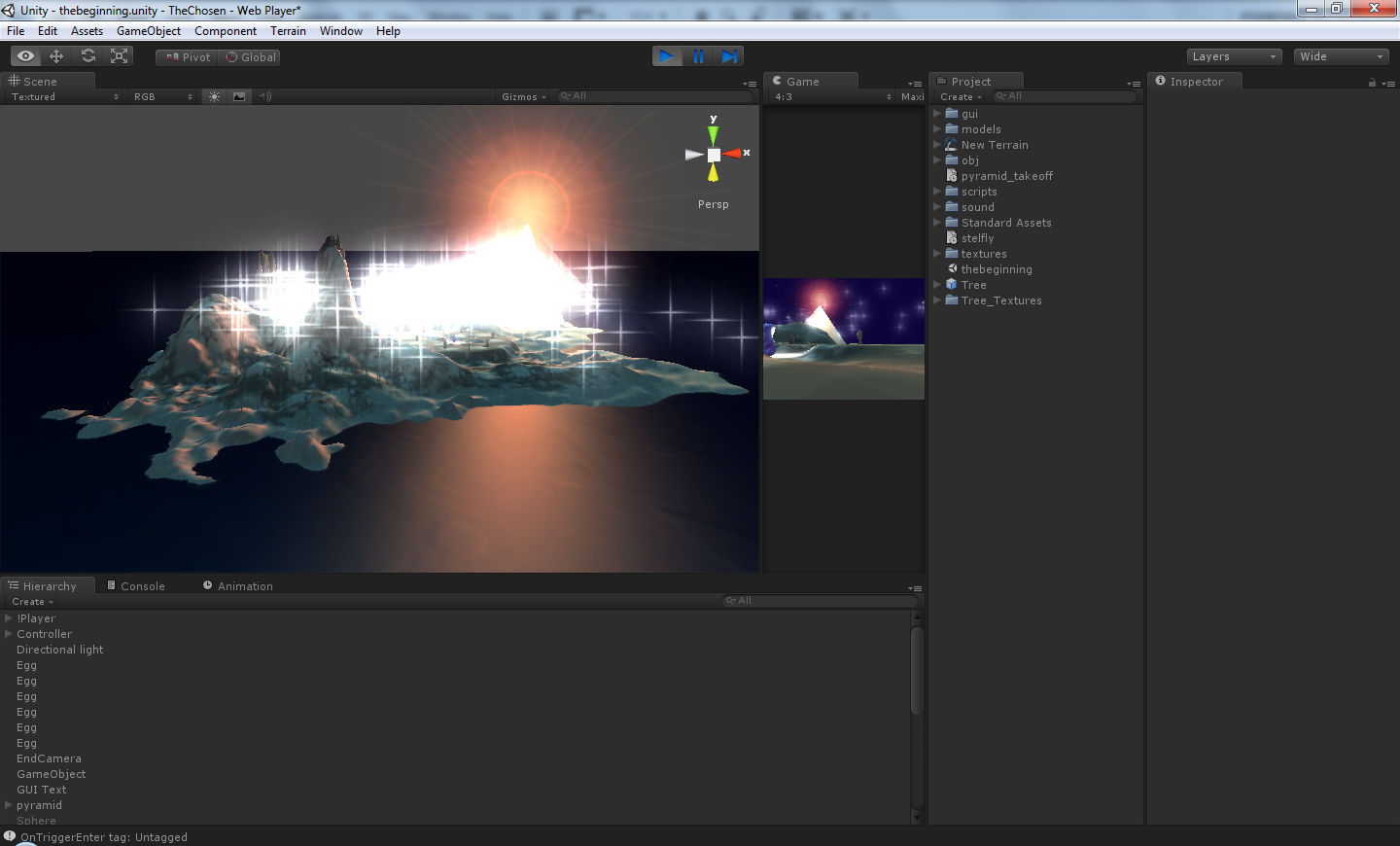The image size is (1400, 846).
Task: Click the Hierarchy vertical scrollbar
Action: tap(916, 671)
